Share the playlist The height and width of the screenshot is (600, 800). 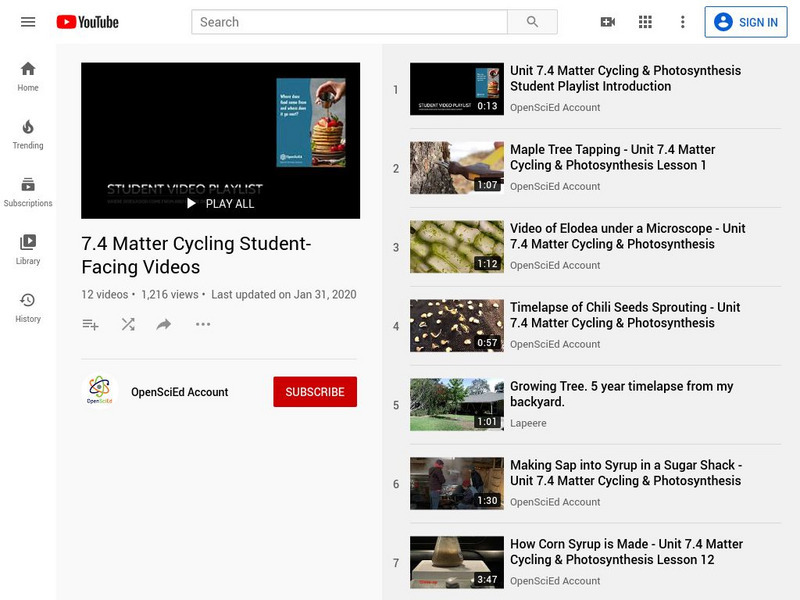pyautogui.click(x=164, y=324)
